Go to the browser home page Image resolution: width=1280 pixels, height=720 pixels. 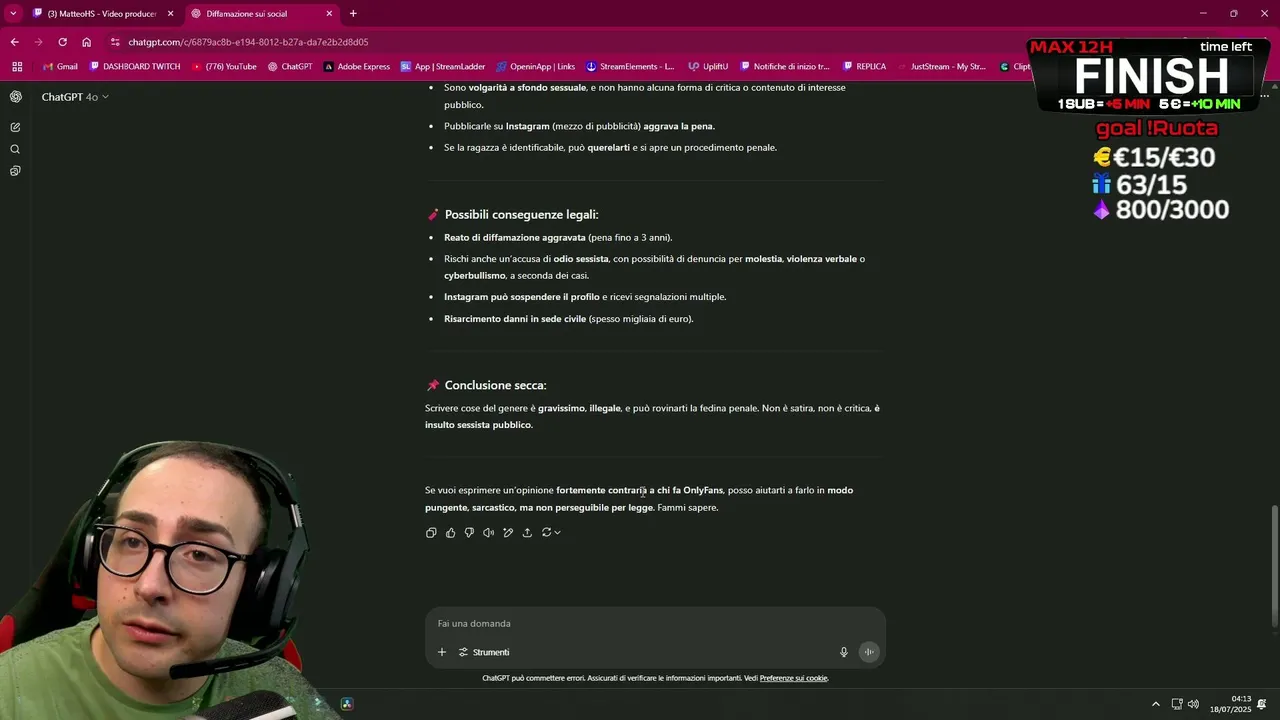[87, 42]
